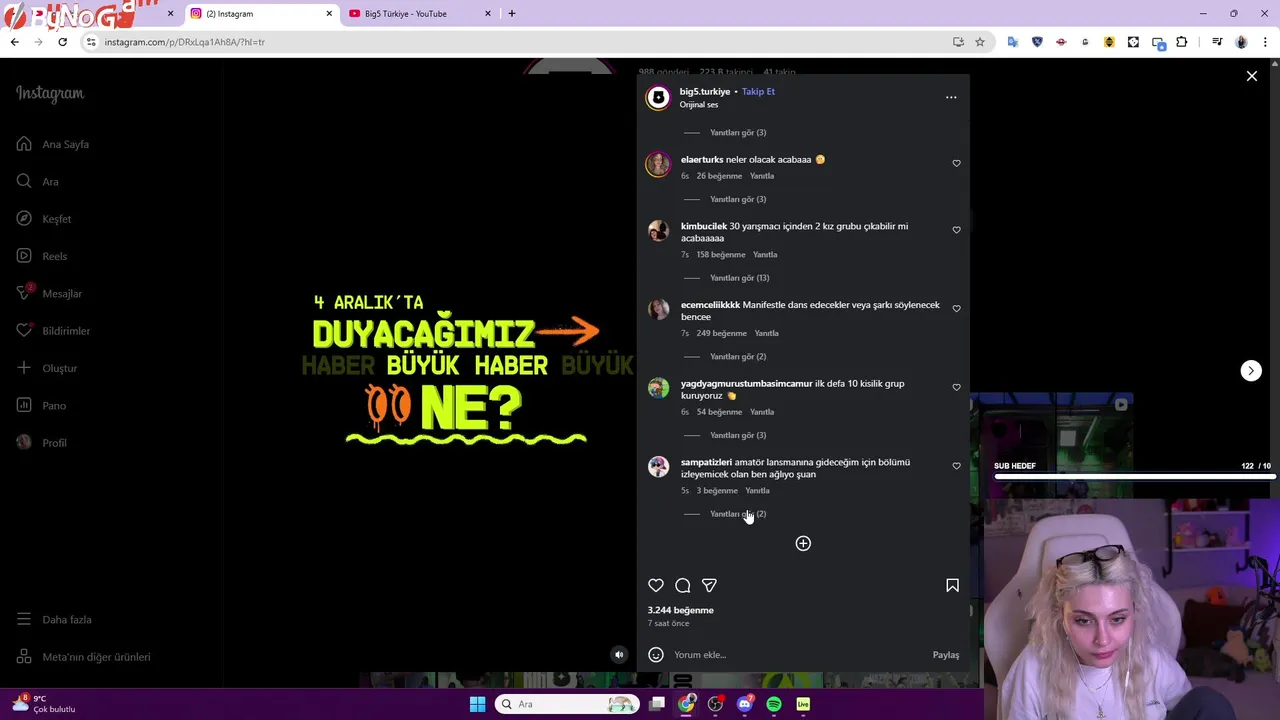1280x720 pixels.
Task: Open the Pano dashboard
Action: pyautogui.click(x=41, y=405)
